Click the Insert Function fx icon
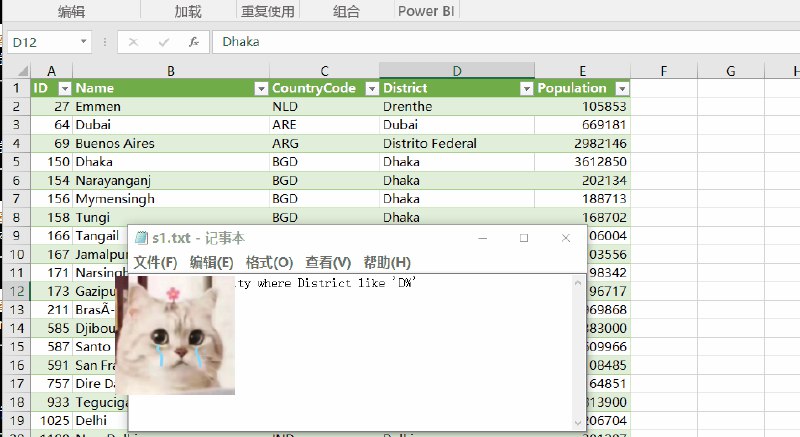This screenshot has width=800, height=437. point(193,42)
